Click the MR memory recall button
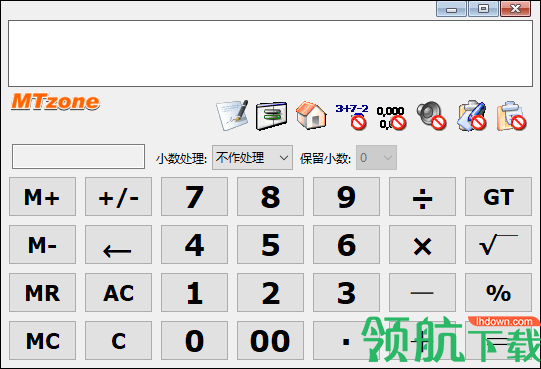This screenshot has height=369, width=541. pos(42,293)
